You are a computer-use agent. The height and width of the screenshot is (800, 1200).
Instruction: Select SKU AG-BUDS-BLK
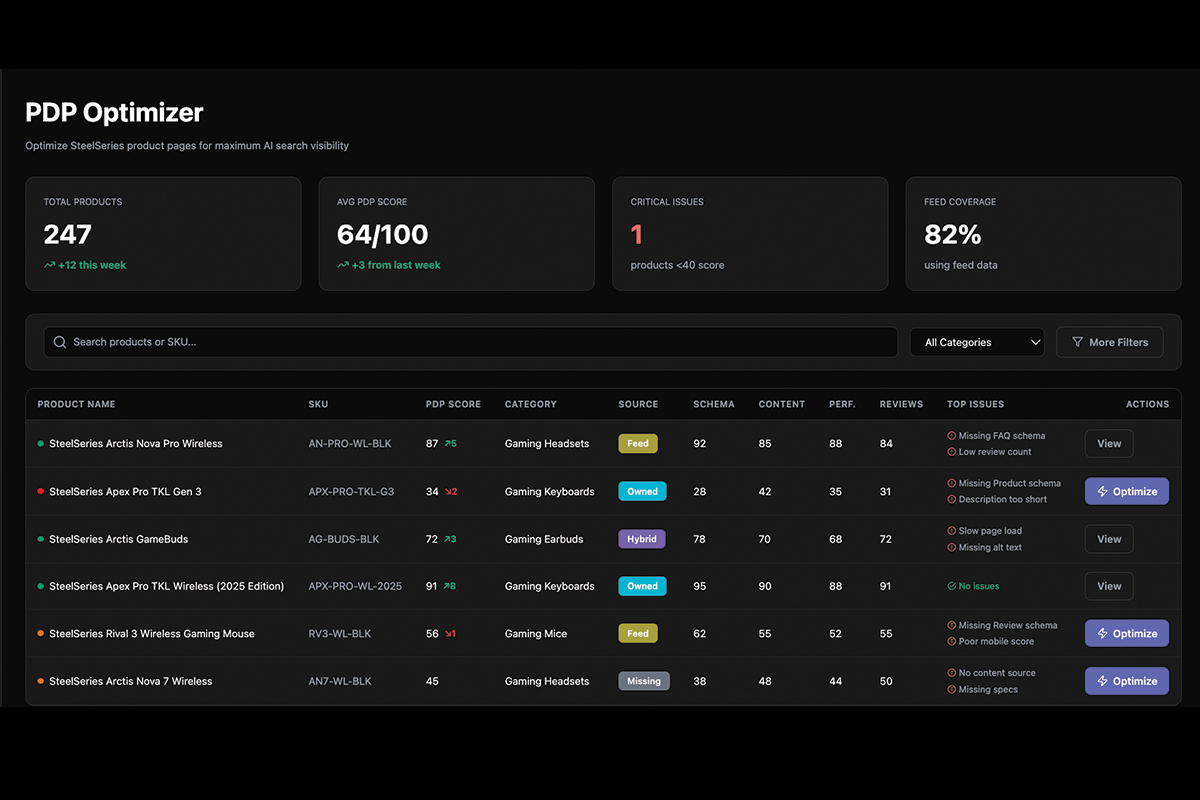tap(344, 539)
